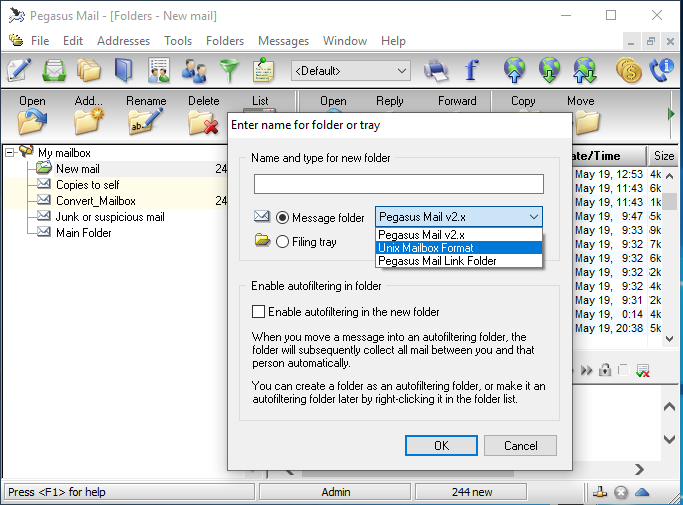Click the compose new message pencil icon
683x505 pixels.
[19, 70]
